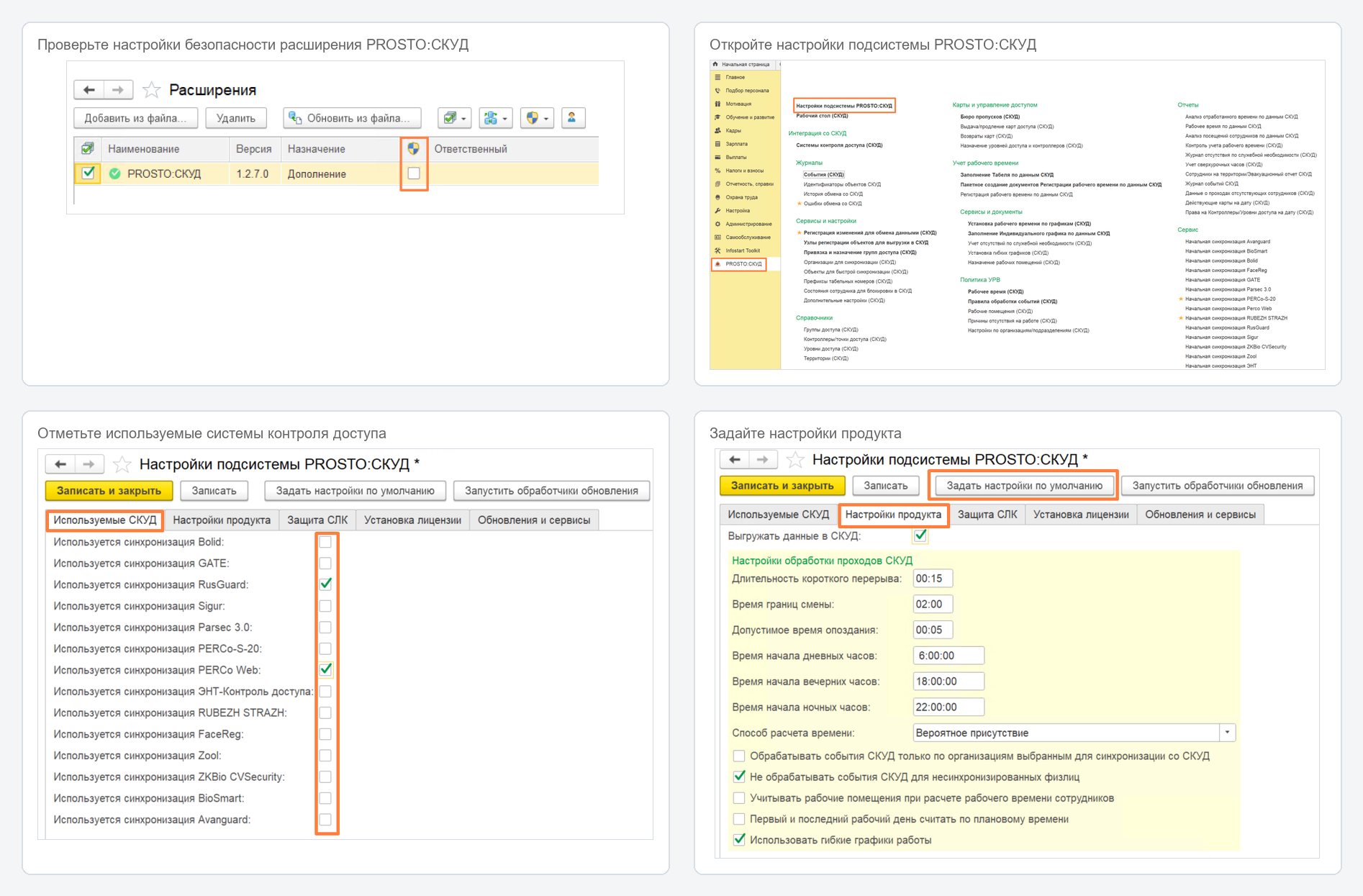The image size is (1363, 896).
Task: Enable Учитывать рабочие помещения checkbox
Action: coord(738,797)
